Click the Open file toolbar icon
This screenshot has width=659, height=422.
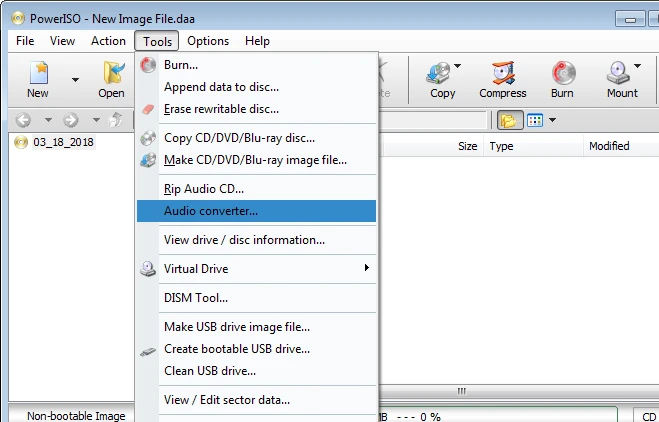[x=114, y=73]
